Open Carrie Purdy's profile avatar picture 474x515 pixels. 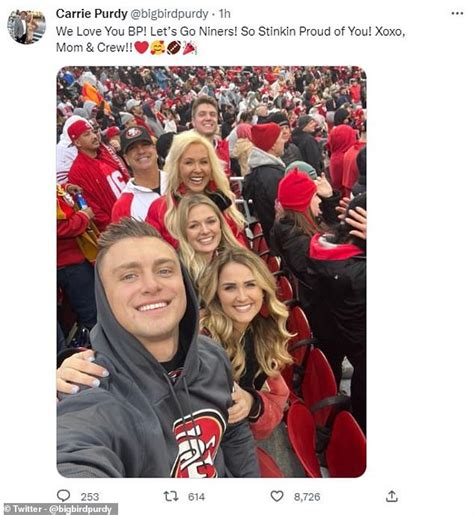click(27, 27)
